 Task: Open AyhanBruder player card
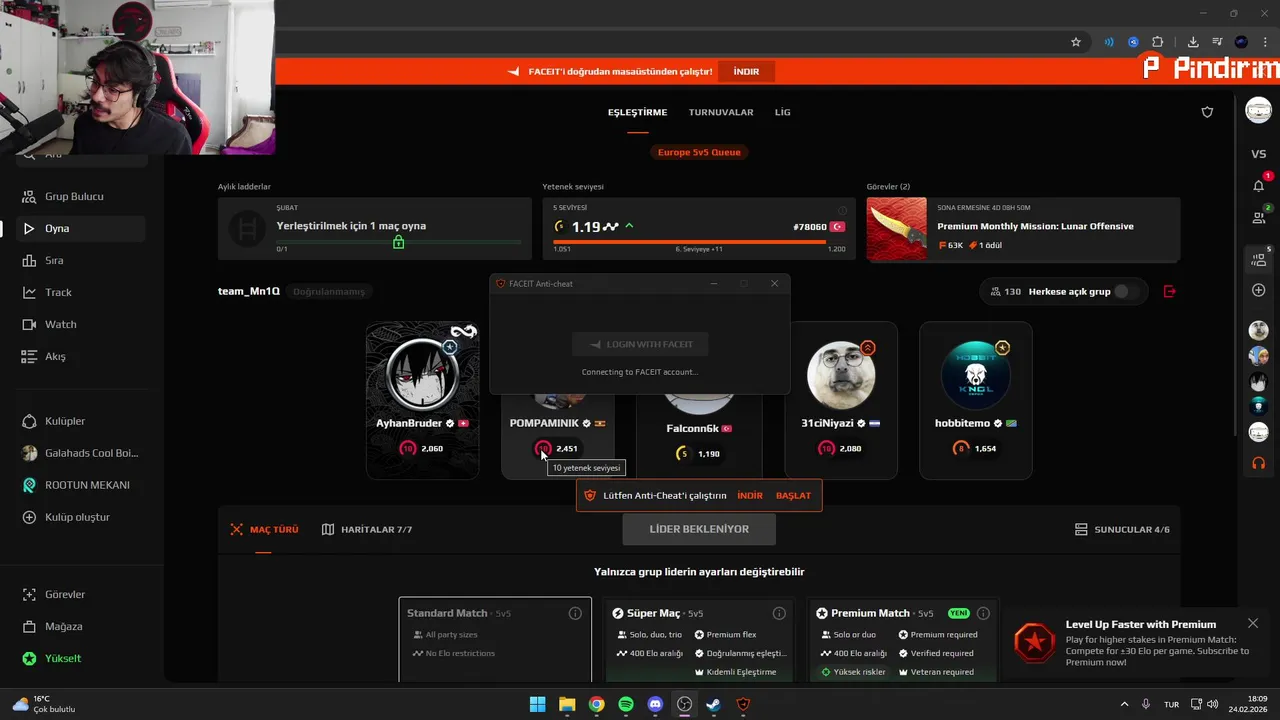[422, 400]
